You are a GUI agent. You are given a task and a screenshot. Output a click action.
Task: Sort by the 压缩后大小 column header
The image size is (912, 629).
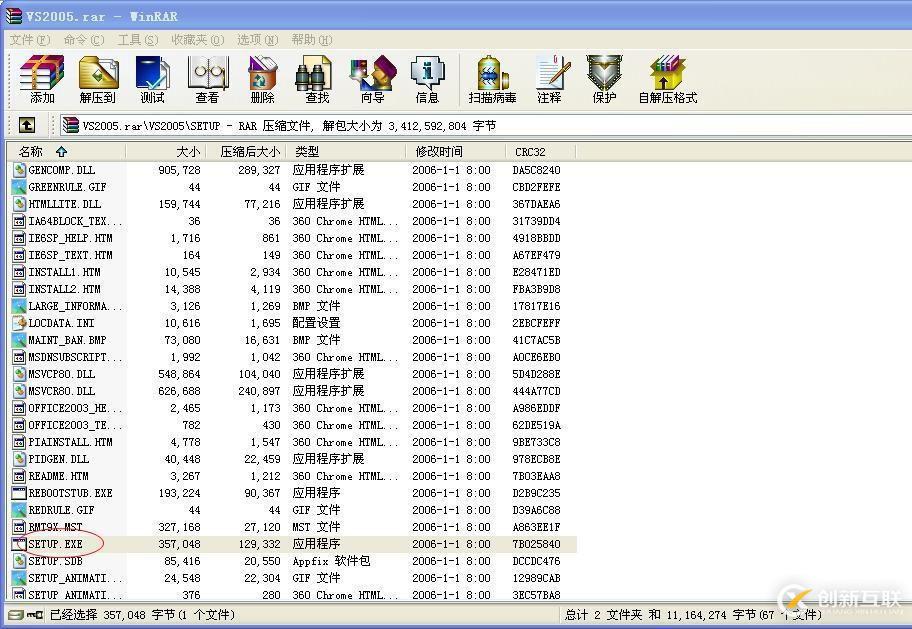click(247, 152)
